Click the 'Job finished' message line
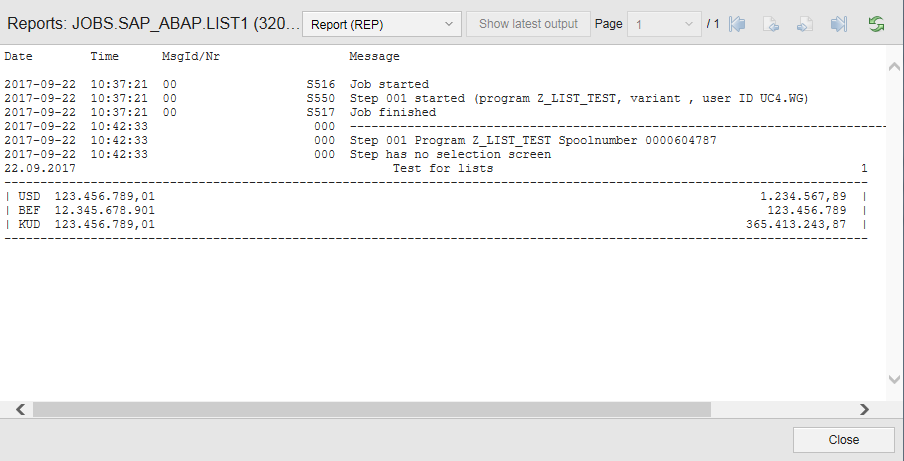The image size is (904, 461). tap(392, 113)
